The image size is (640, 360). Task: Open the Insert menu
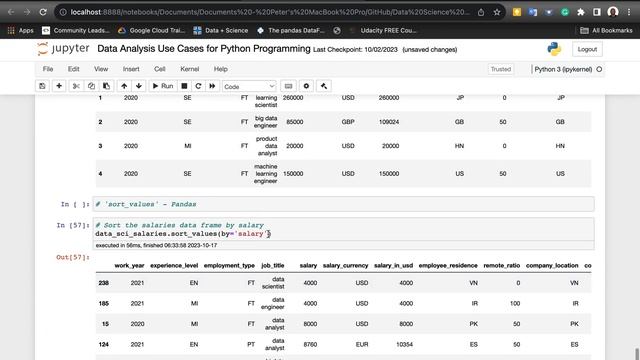131,69
